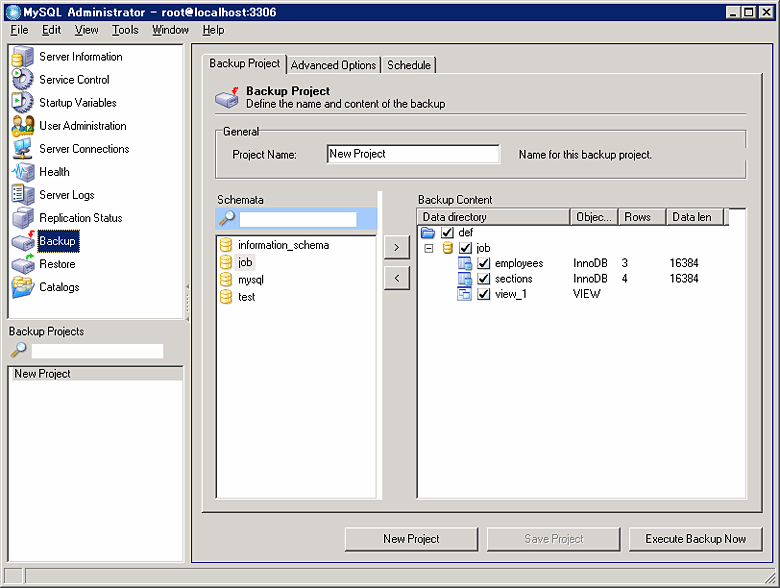Switch to the Schedule tab

click(409, 65)
